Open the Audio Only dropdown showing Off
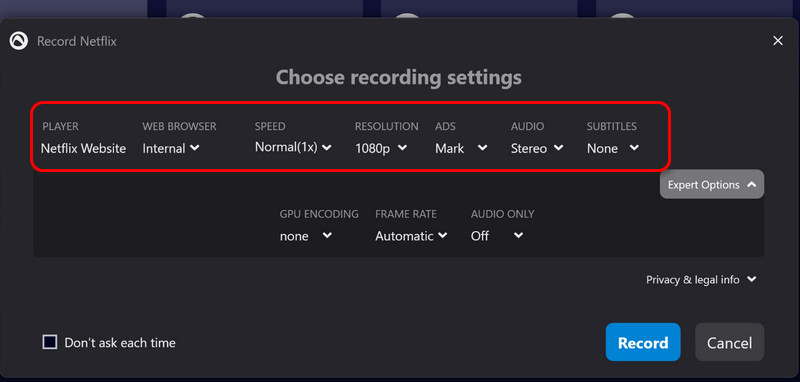This screenshot has height=382, width=800. coord(497,236)
